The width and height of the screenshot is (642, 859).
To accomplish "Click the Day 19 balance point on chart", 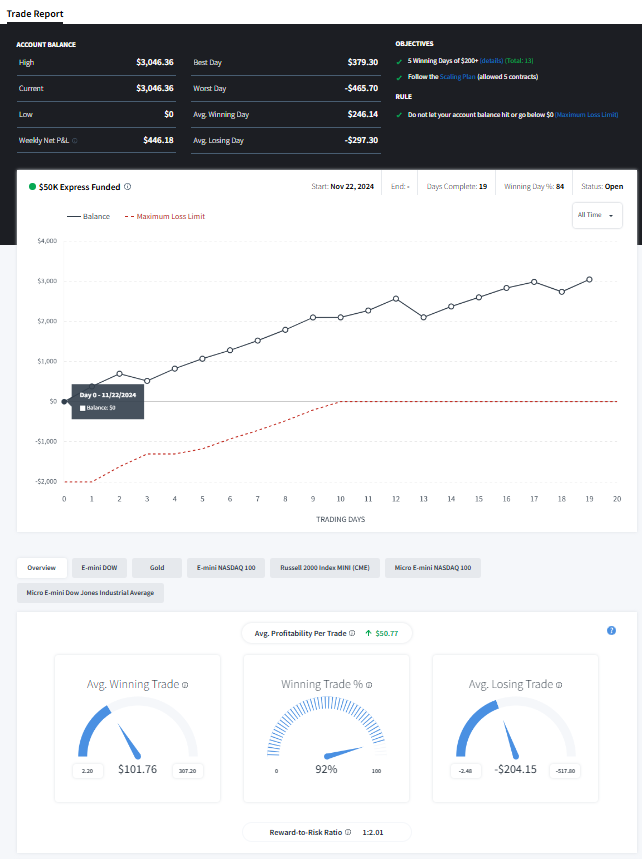I will click(589, 279).
